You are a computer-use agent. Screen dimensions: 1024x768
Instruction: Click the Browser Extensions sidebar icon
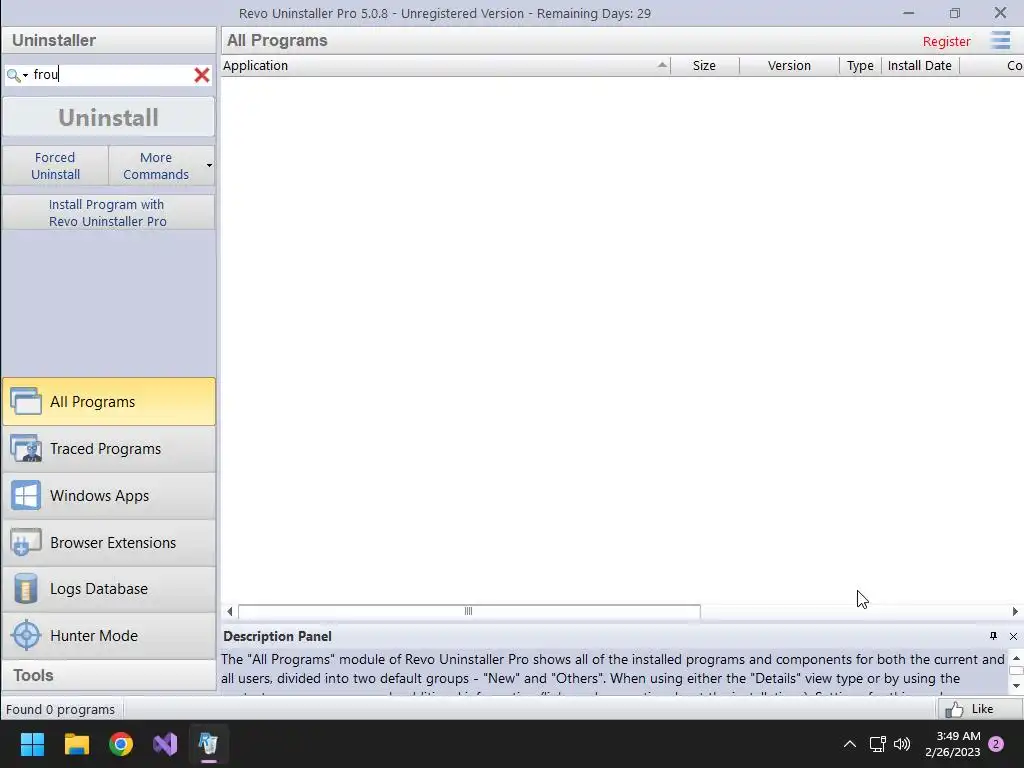tap(26, 543)
